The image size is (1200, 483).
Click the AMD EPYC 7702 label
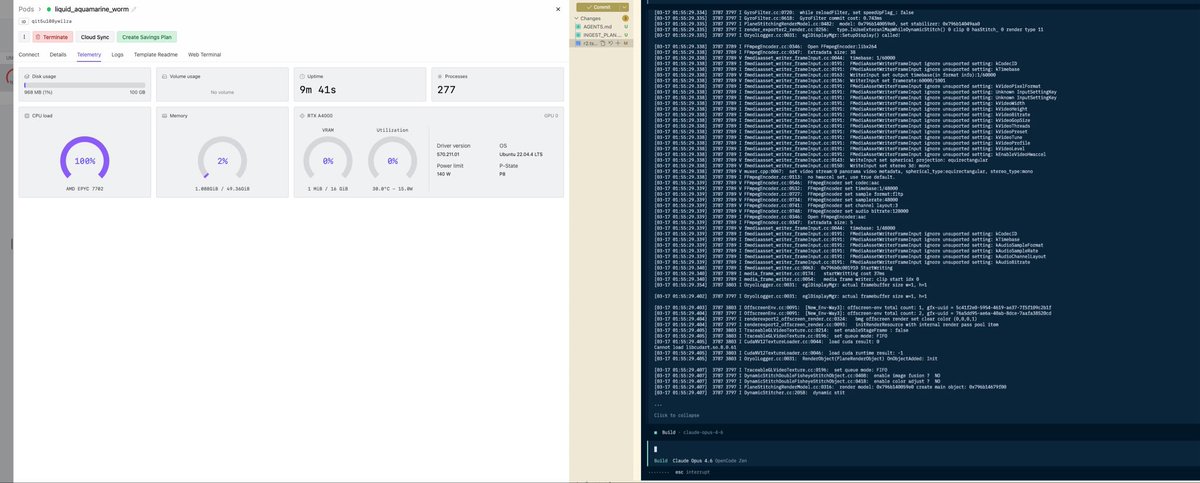click(85, 188)
